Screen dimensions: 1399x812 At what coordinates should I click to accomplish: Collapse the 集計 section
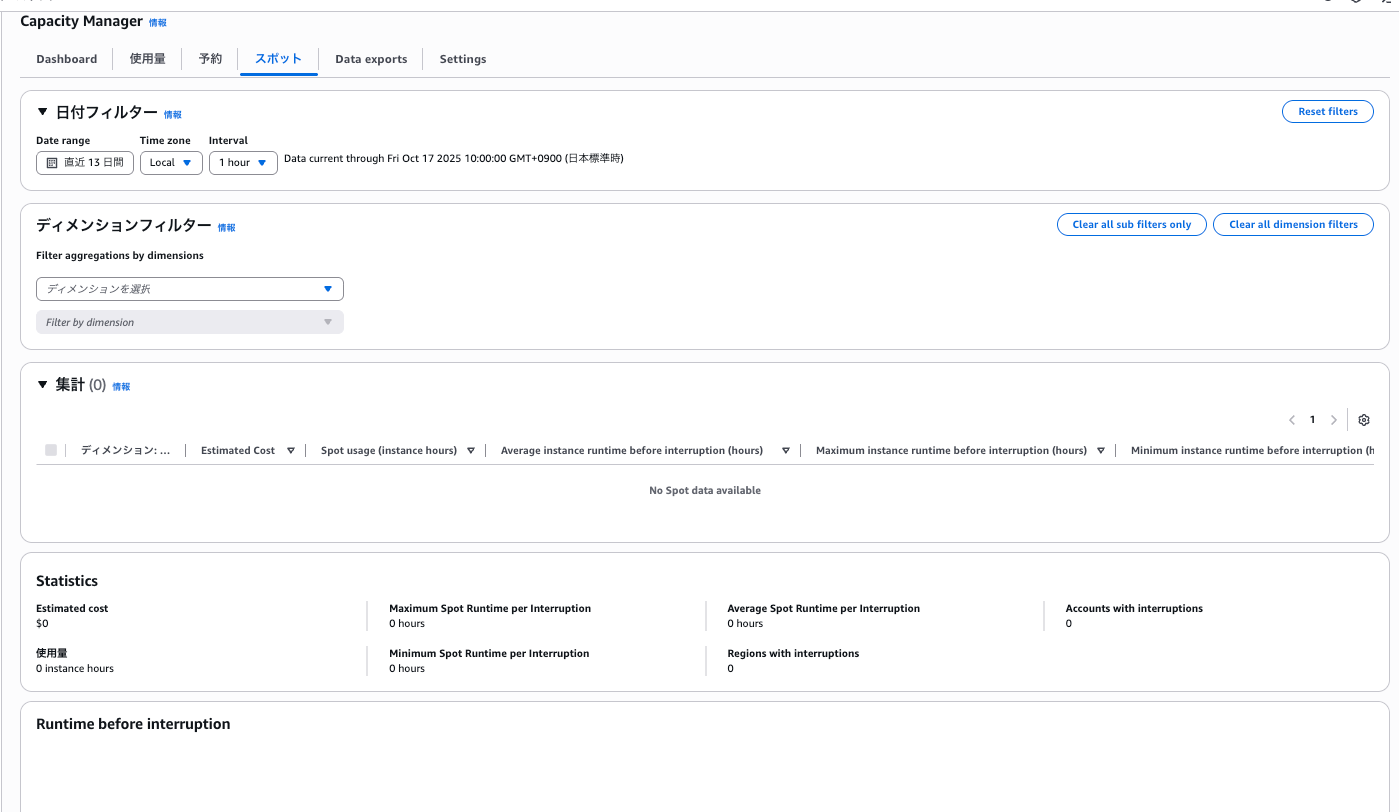(43, 385)
